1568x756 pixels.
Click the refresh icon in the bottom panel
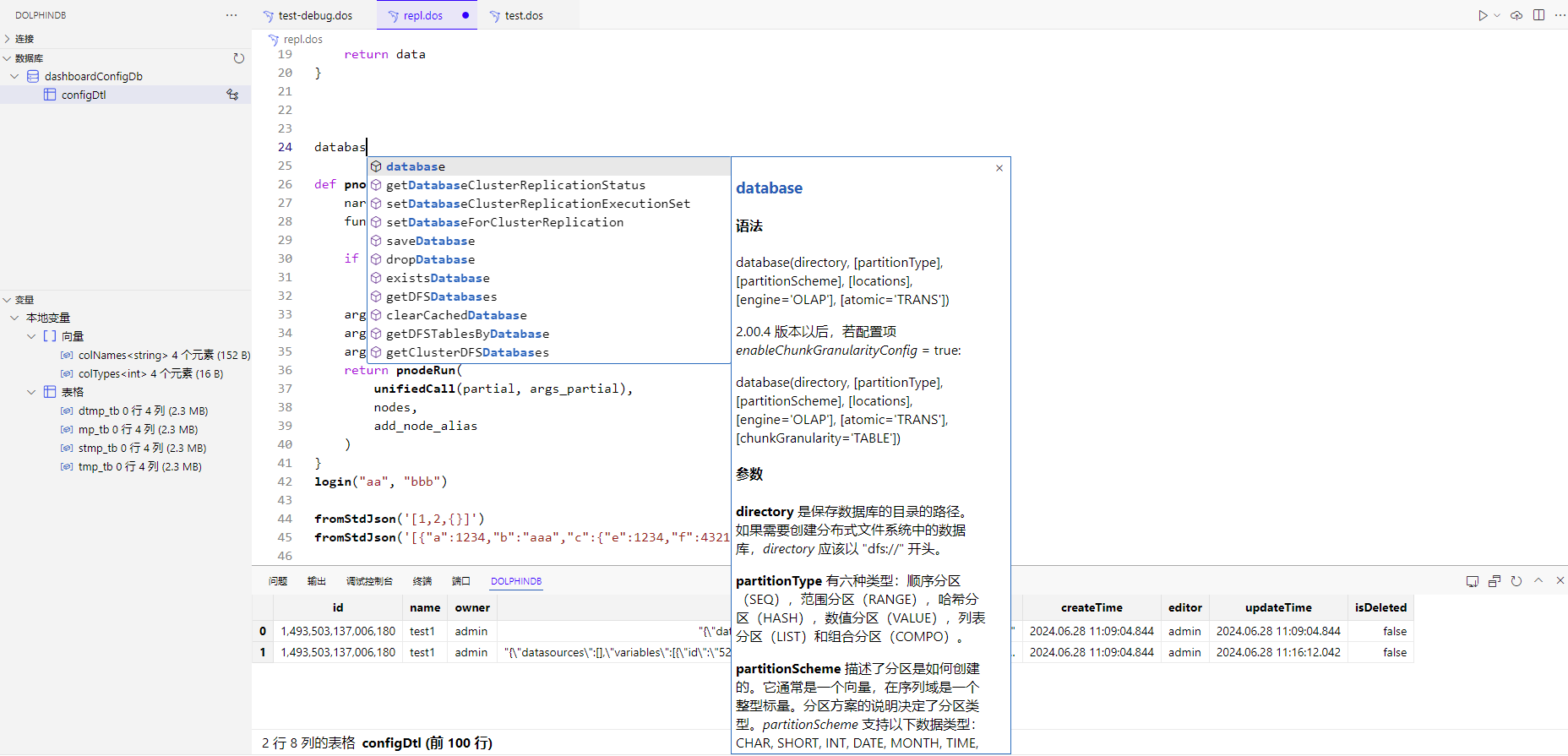(1516, 581)
